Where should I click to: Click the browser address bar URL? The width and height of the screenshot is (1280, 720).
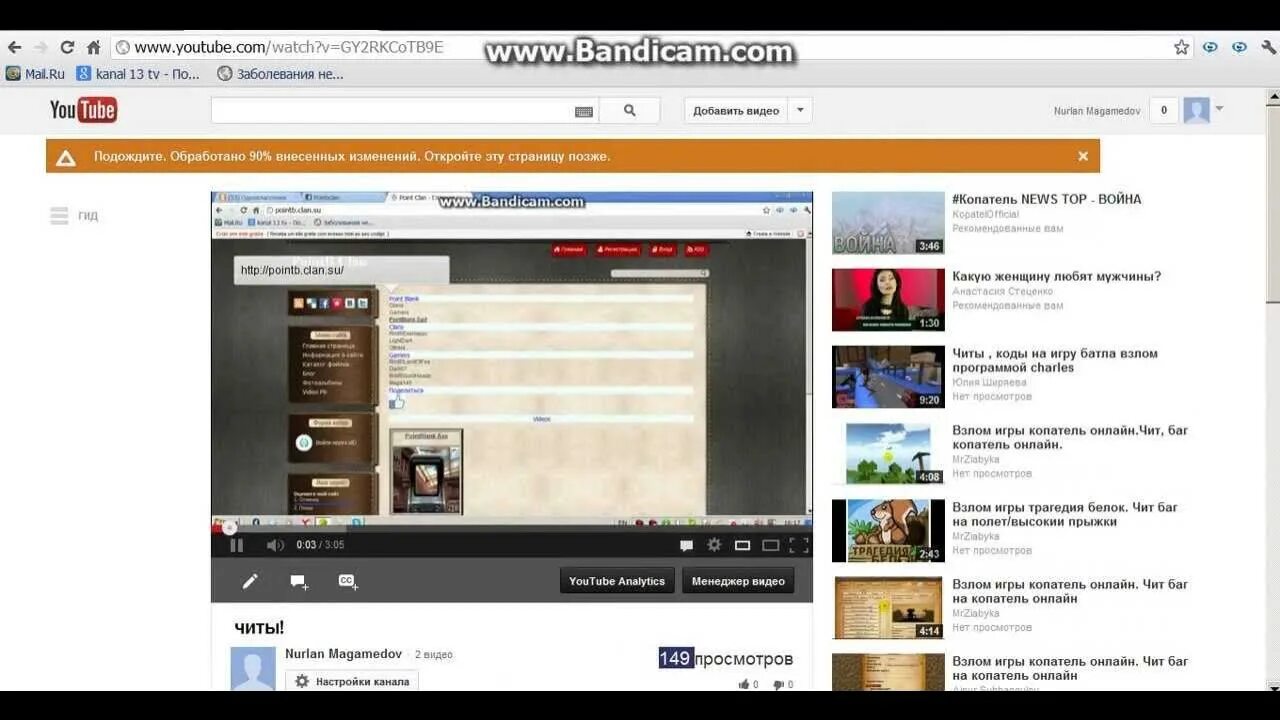288,47
